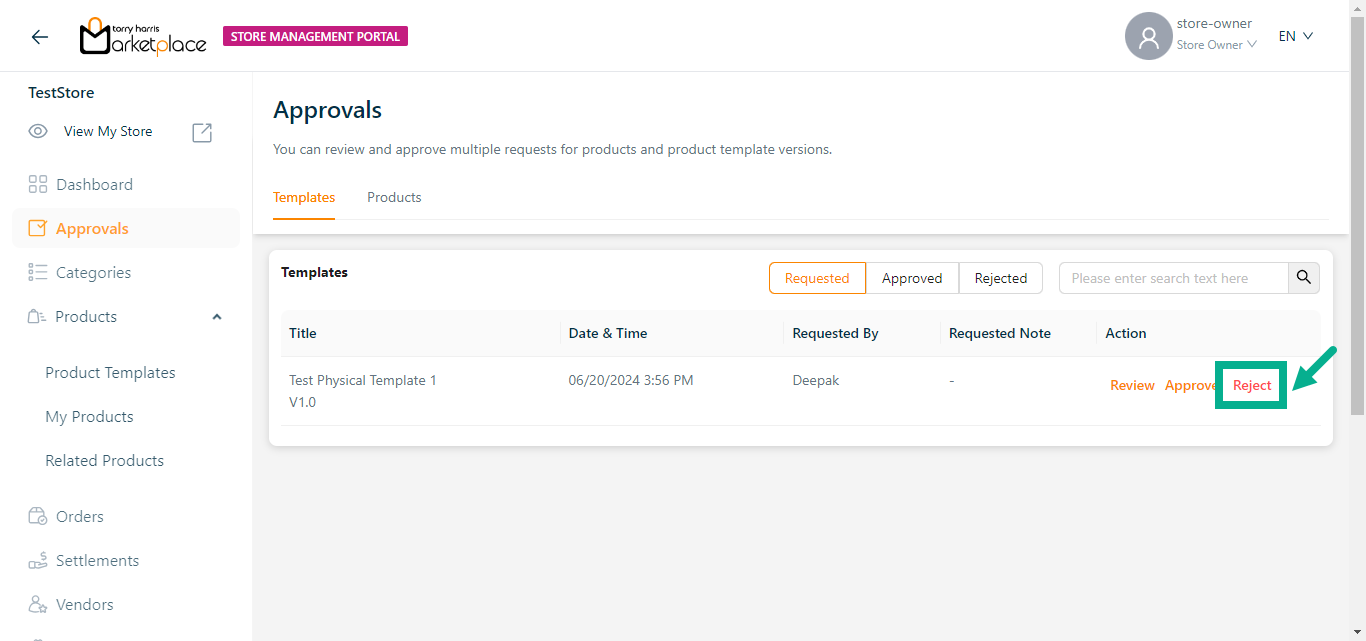Open the EN language dropdown

[1295, 36]
